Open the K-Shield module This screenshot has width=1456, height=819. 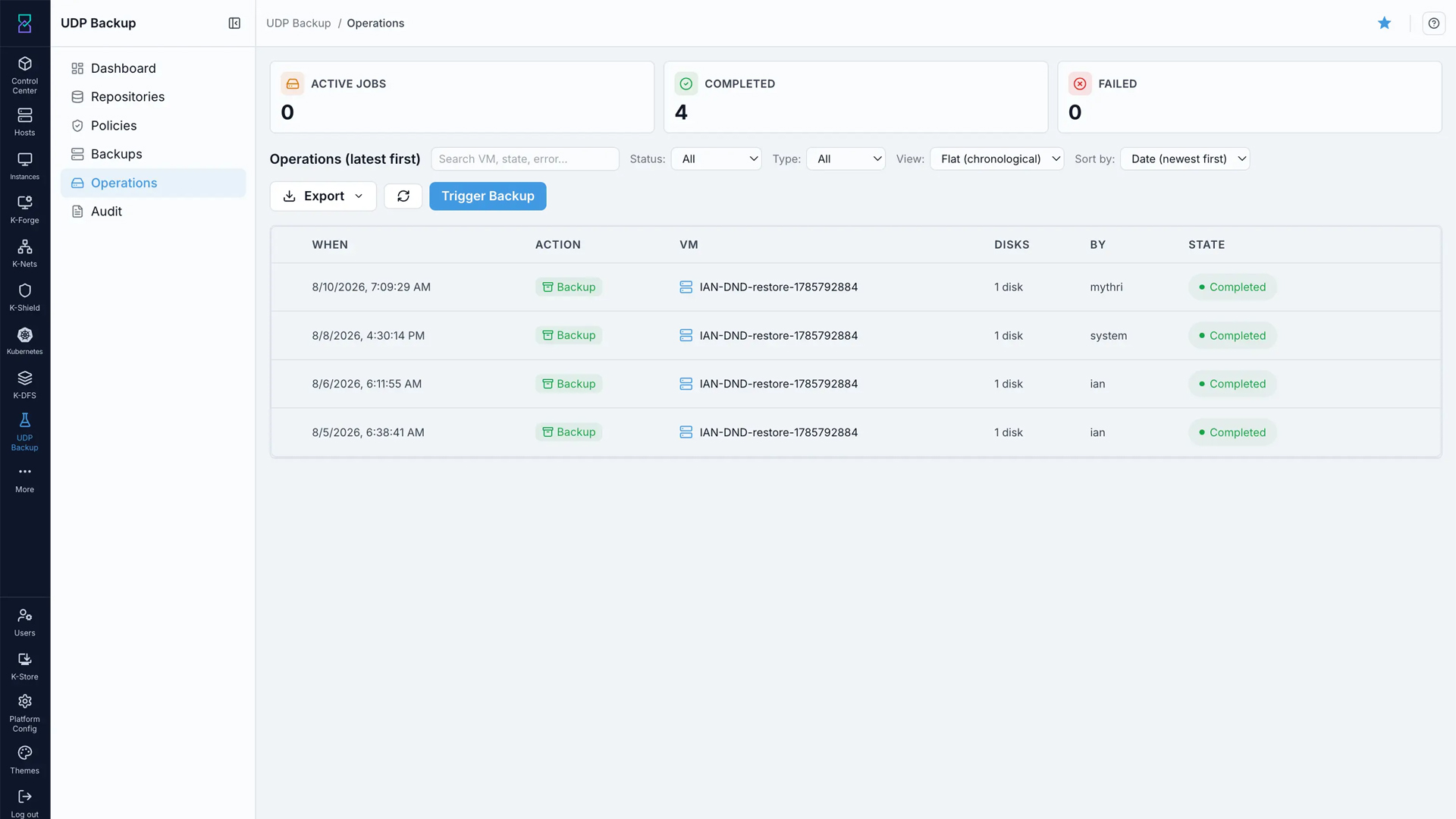pos(25,297)
